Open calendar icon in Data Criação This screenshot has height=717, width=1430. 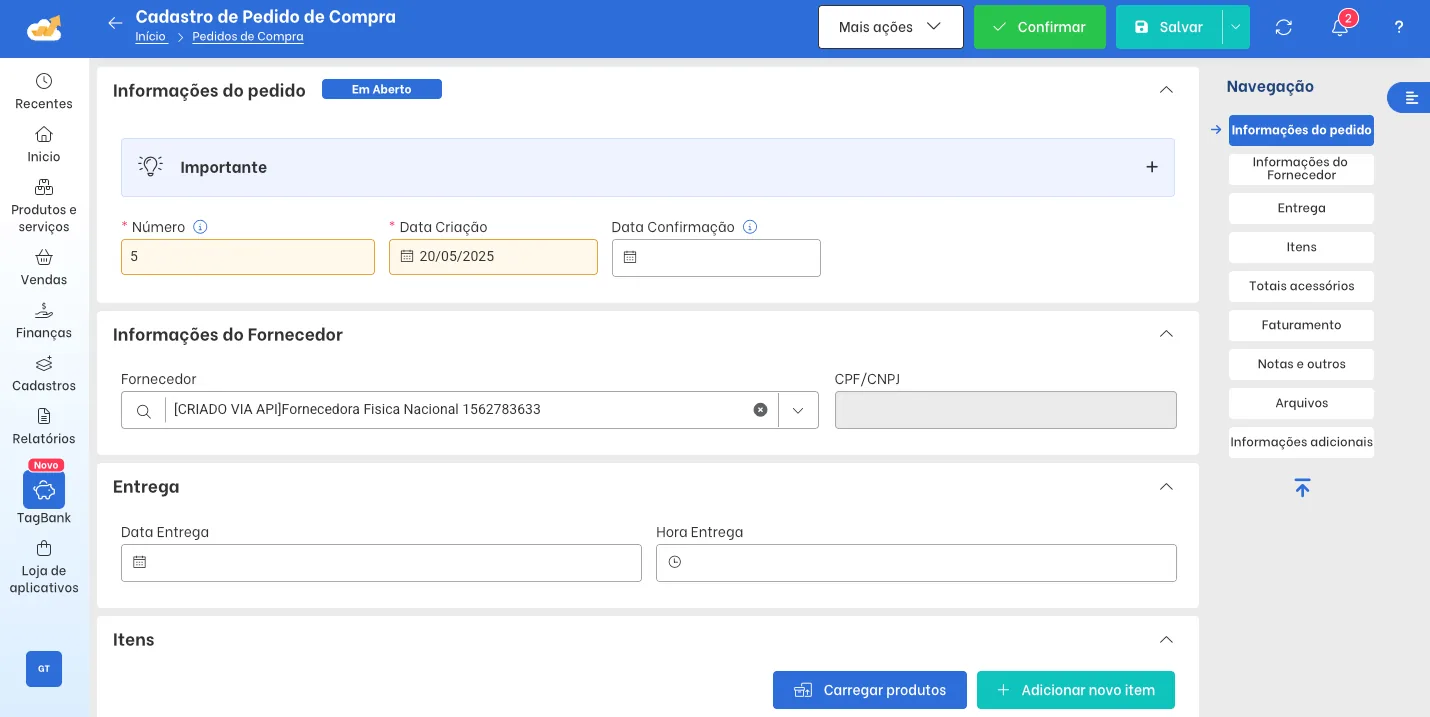[x=407, y=256]
